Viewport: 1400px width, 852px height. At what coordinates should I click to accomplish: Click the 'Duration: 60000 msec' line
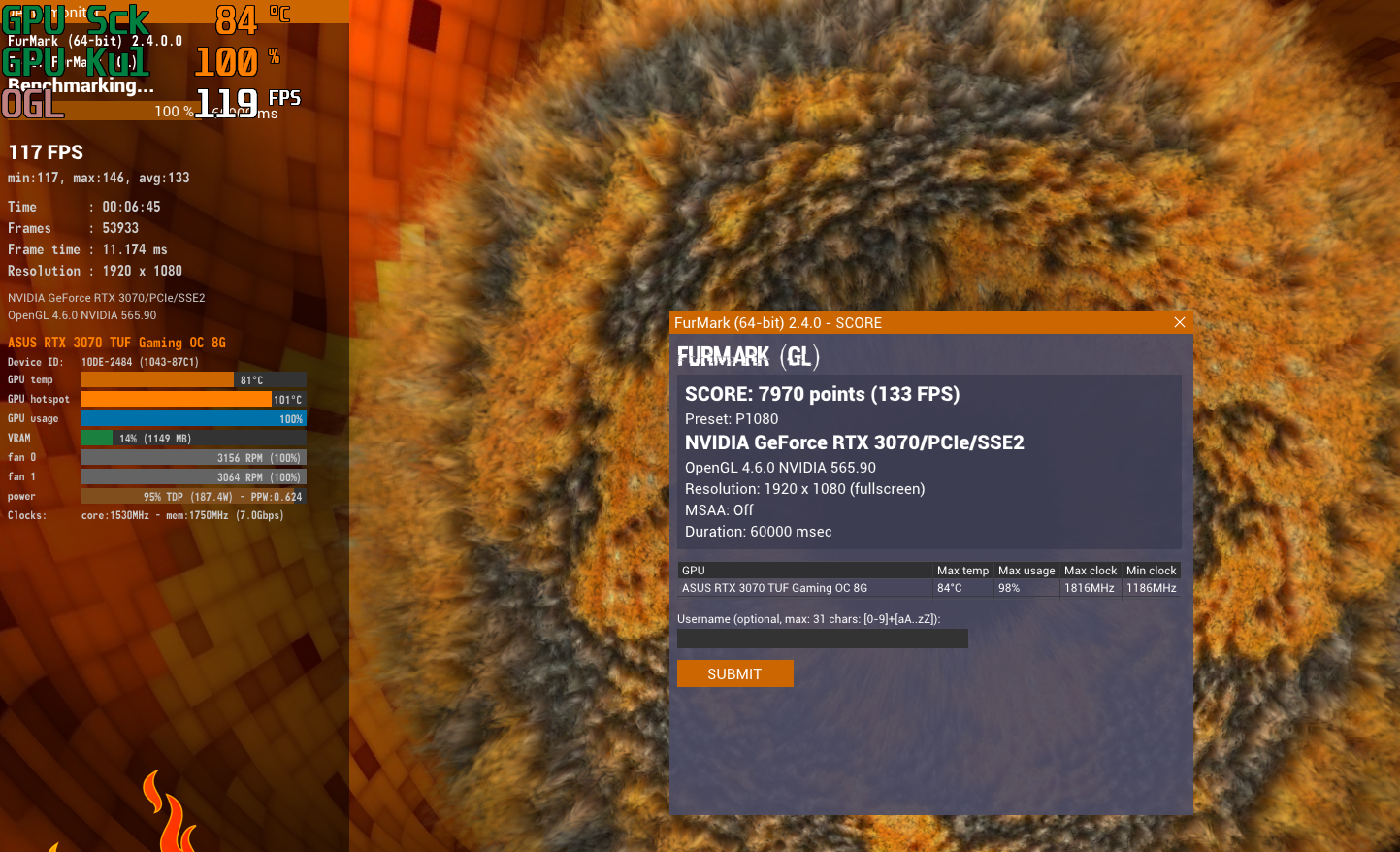758,532
